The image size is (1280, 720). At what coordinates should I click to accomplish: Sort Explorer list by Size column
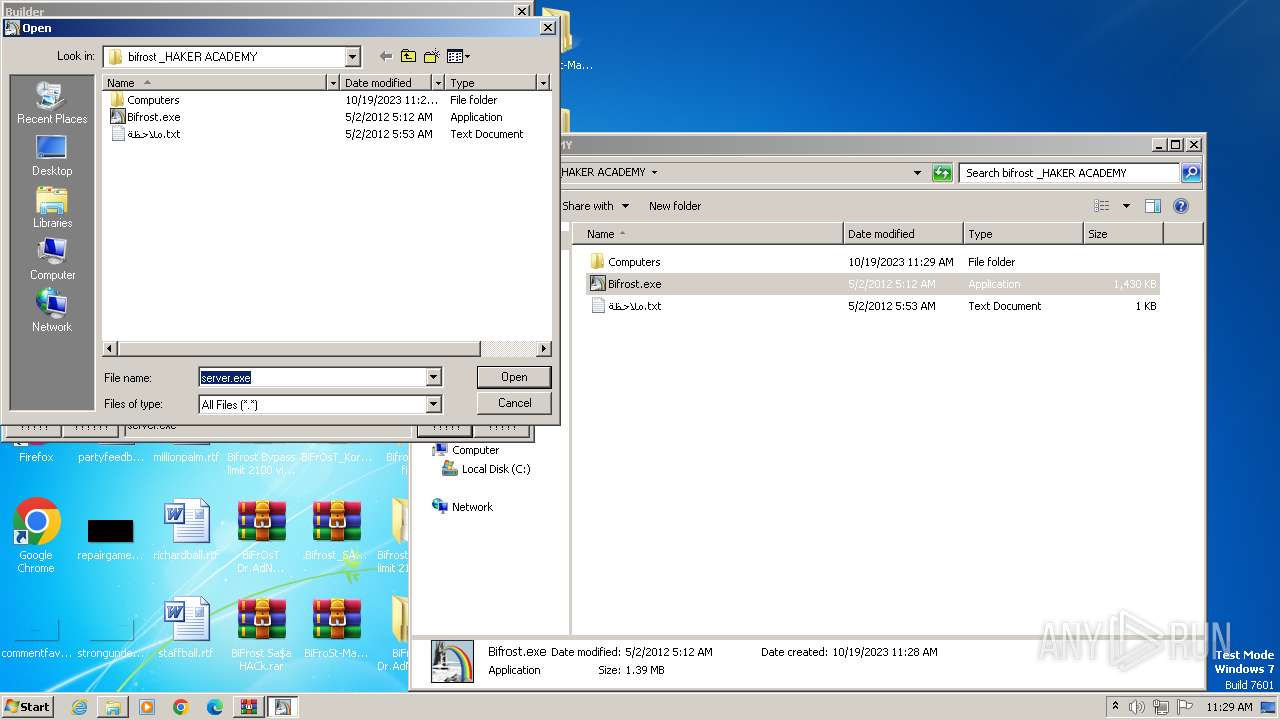point(1124,234)
